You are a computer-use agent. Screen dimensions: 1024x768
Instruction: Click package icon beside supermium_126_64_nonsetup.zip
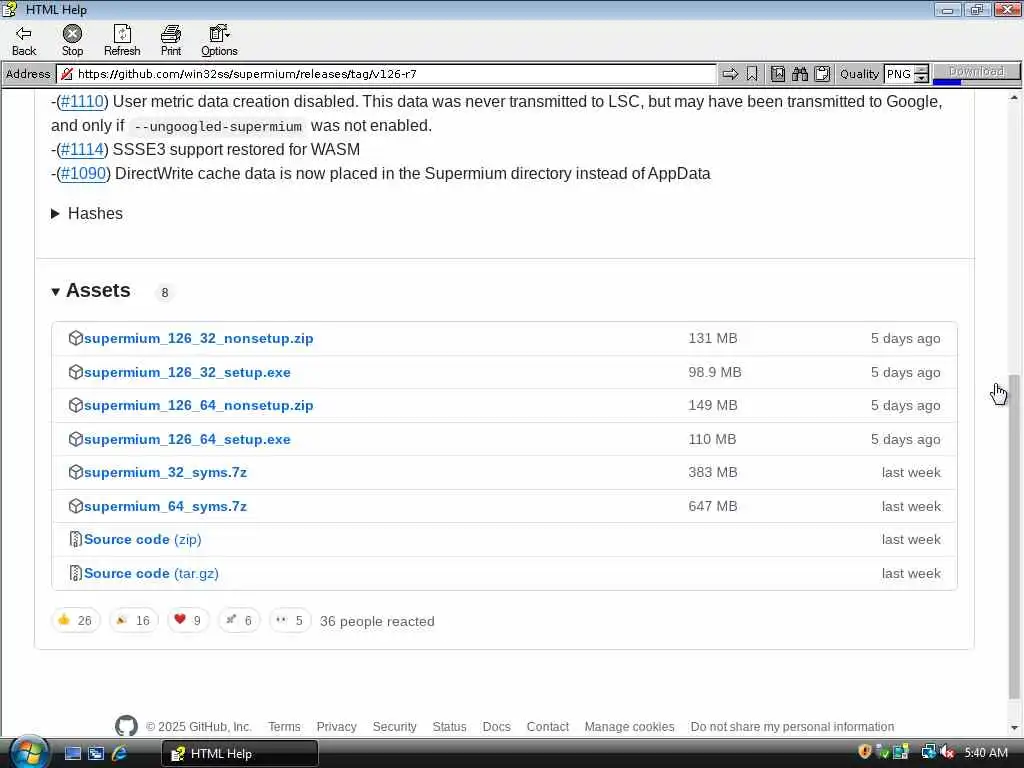coord(76,405)
